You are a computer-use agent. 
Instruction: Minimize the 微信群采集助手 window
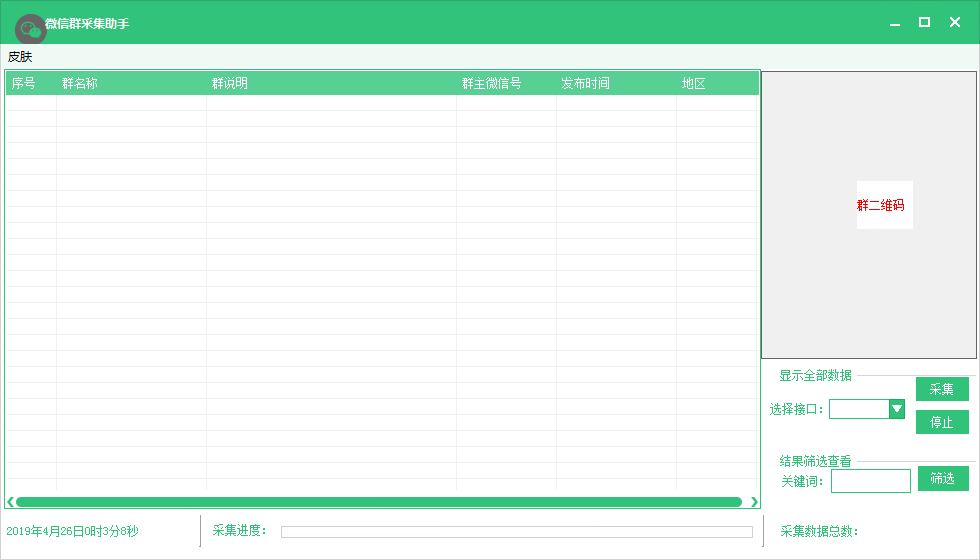click(x=895, y=23)
